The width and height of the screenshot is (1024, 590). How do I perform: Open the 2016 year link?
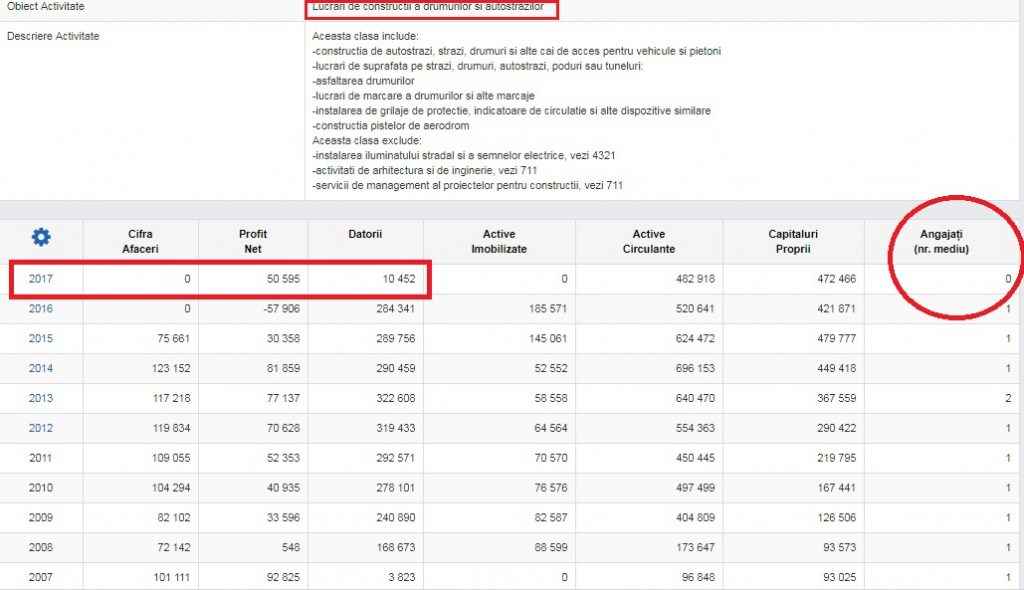pyautogui.click(x=41, y=309)
